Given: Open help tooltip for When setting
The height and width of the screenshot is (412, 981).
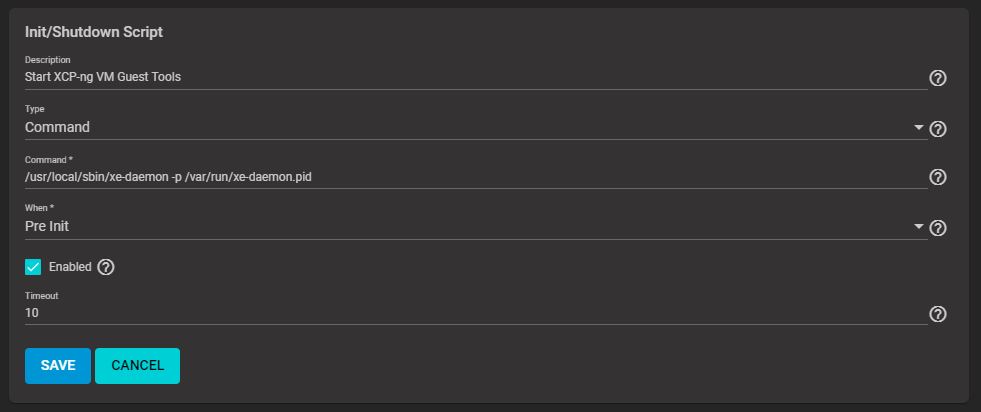Looking at the screenshot, I should [937, 228].
